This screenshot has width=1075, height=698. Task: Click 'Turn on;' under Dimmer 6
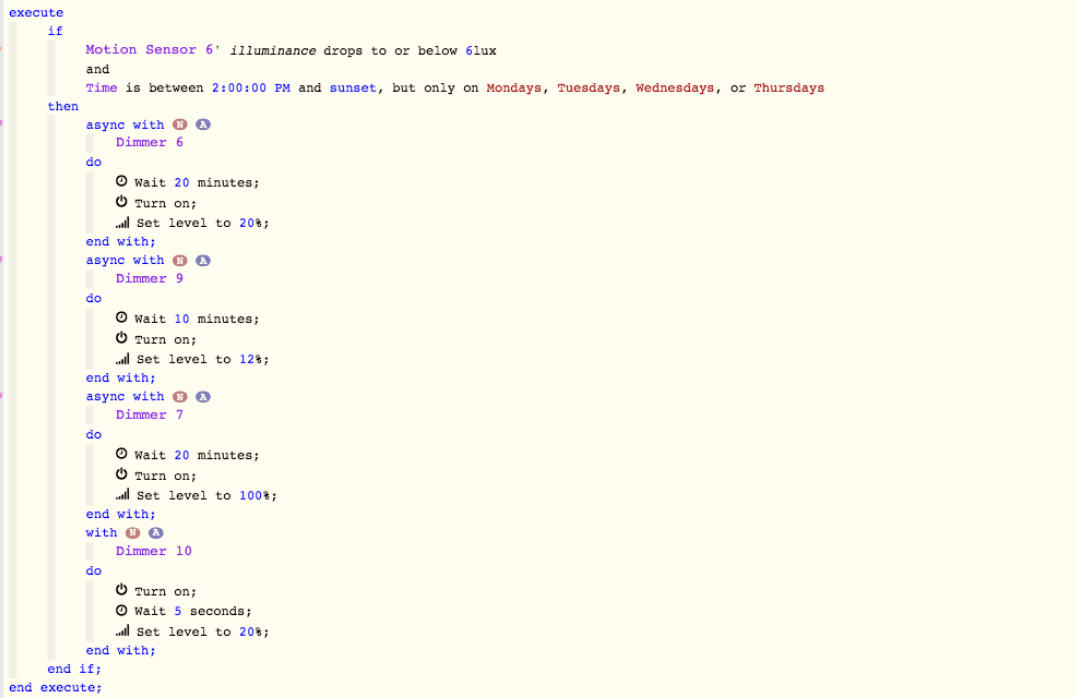(165, 203)
